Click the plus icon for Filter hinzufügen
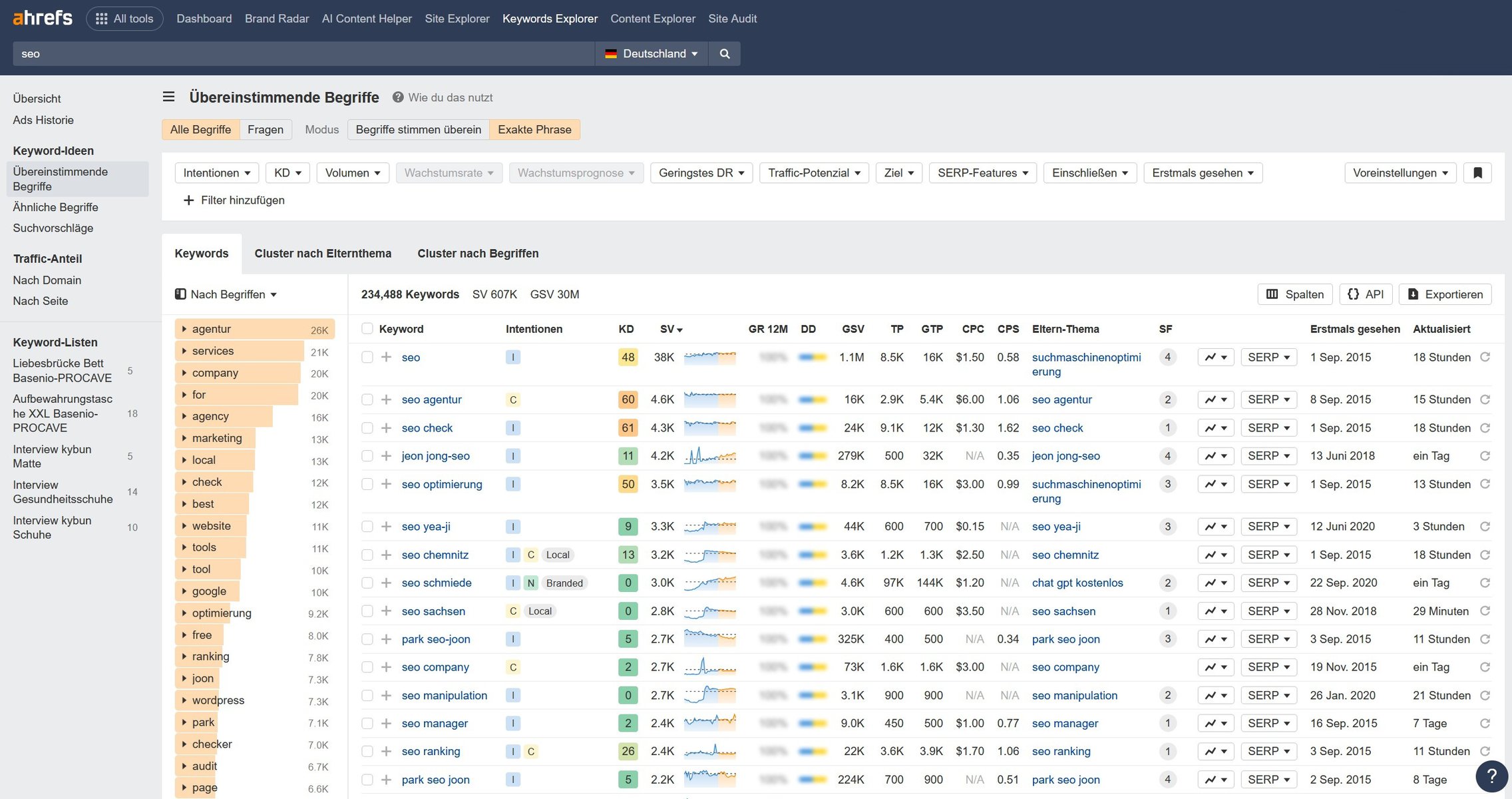Screen dimensions: 1512x799 (188, 200)
